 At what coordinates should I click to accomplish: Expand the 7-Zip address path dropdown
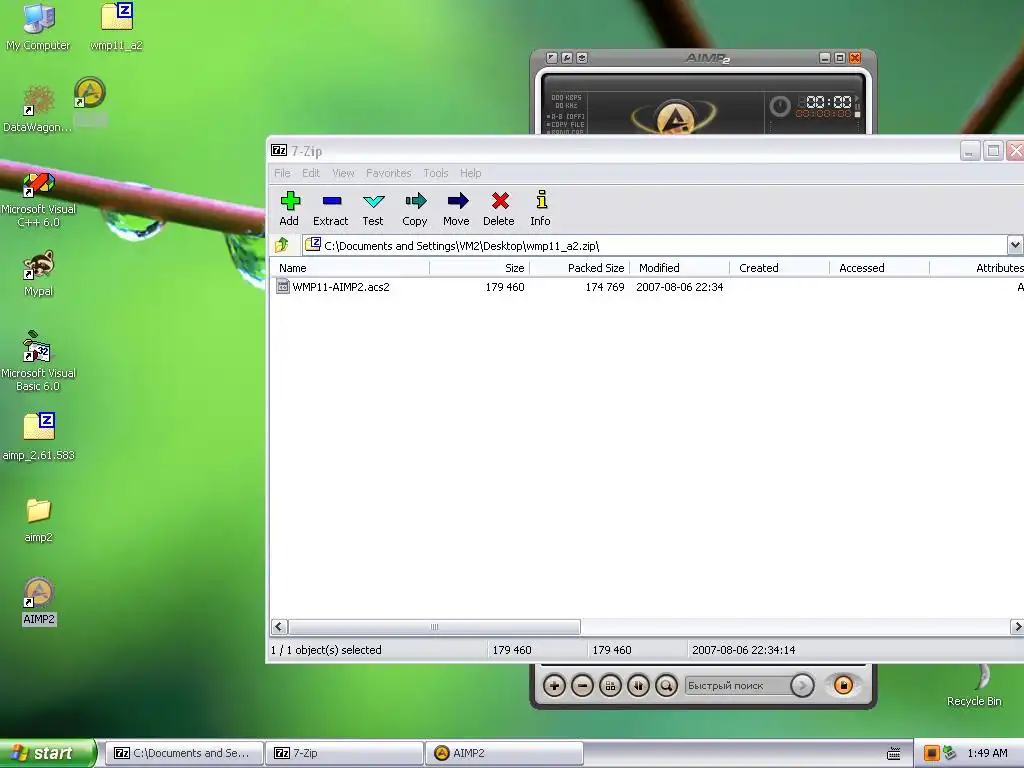tap(1014, 246)
